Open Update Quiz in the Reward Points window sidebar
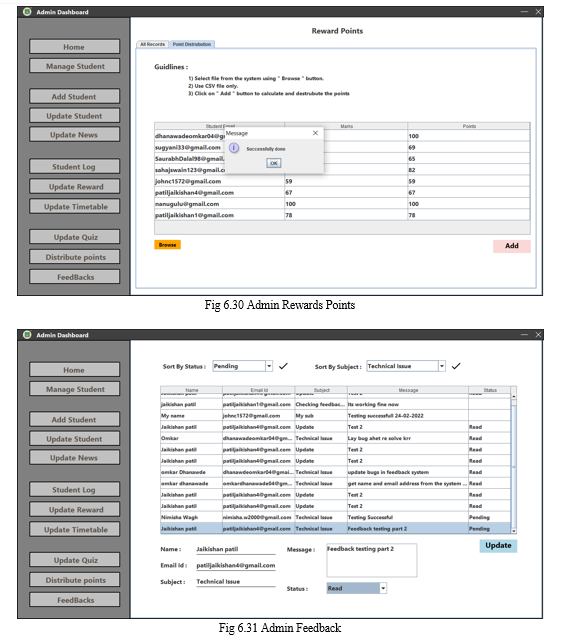This screenshot has height=641, width=570. [74, 237]
